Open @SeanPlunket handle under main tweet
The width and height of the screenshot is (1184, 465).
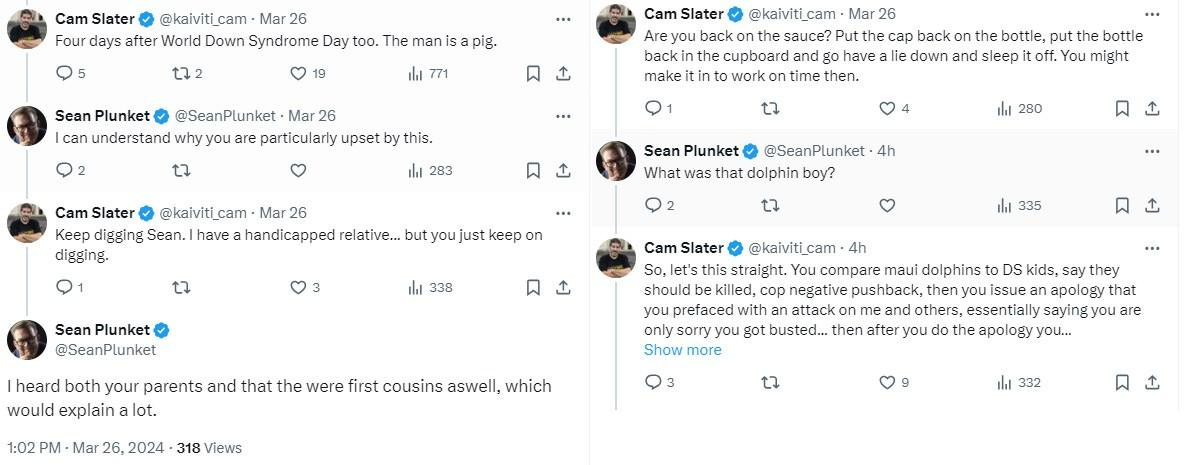(106, 350)
